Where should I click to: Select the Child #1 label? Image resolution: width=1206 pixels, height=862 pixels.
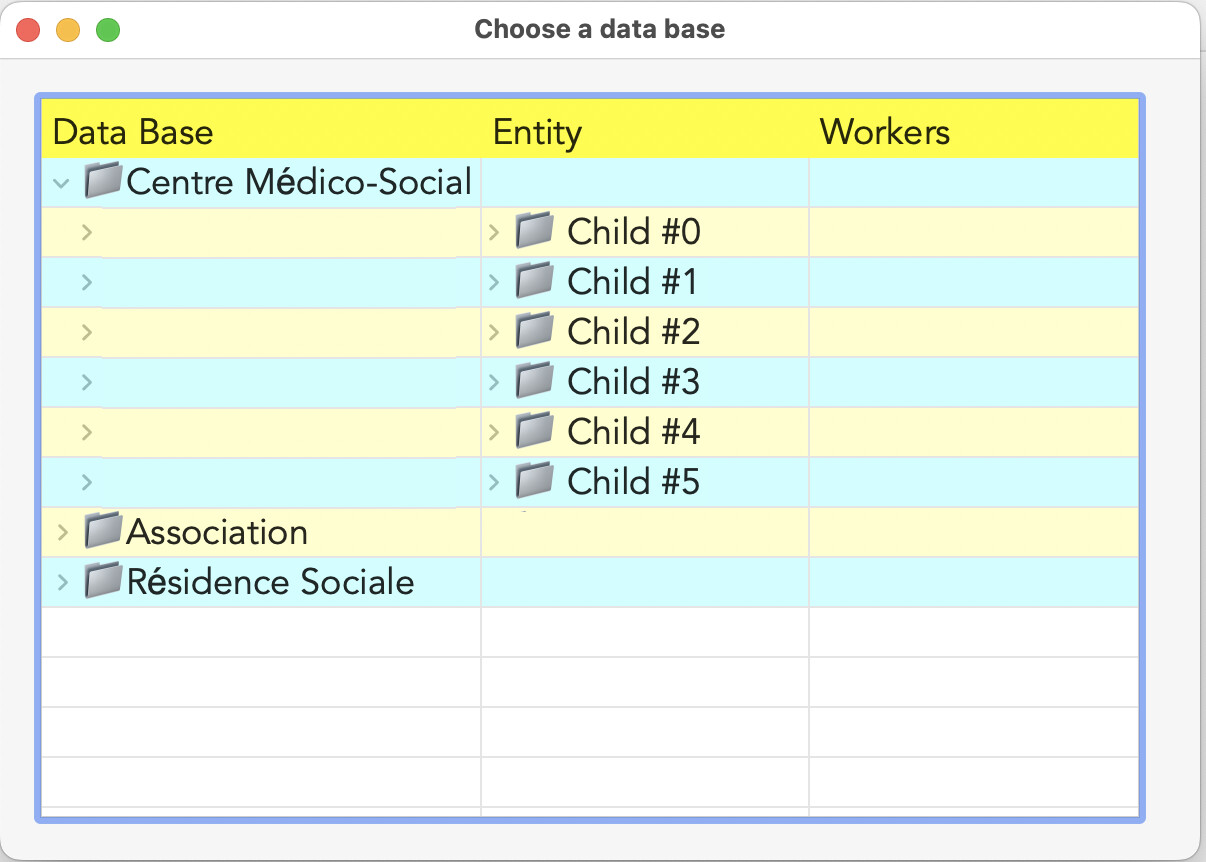tap(632, 282)
